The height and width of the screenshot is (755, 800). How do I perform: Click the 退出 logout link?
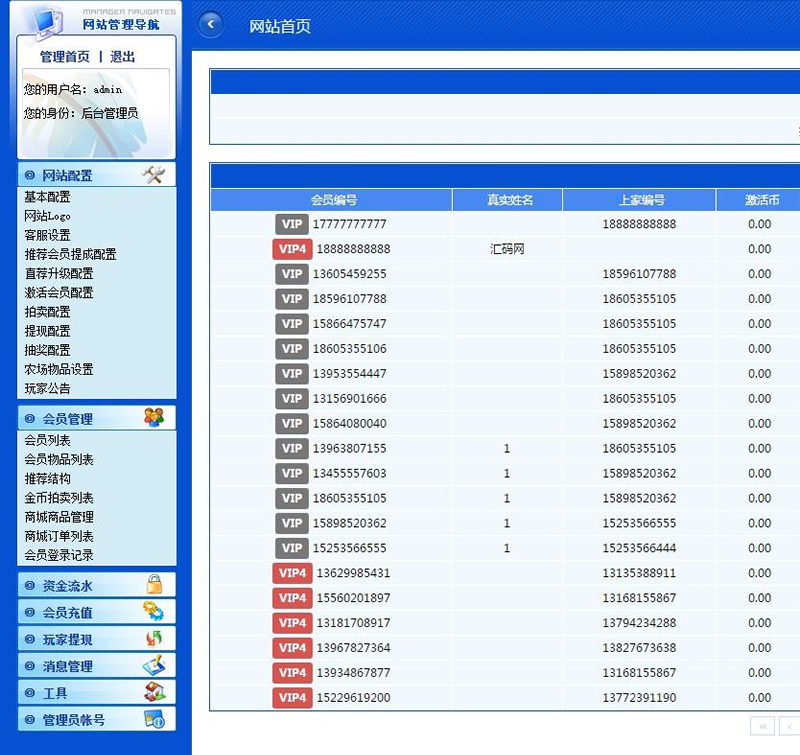pos(122,57)
